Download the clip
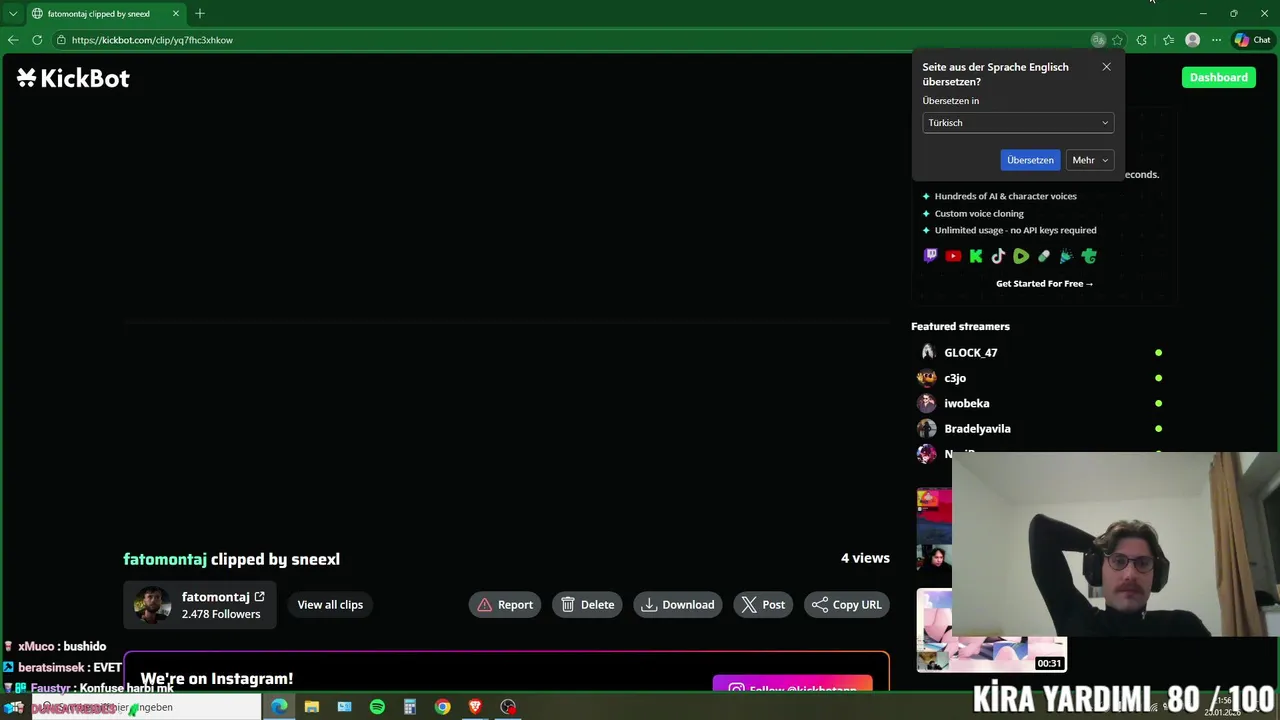The height and width of the screenshot is (720, 1280). pyautogui.click(x=678, y=604)
